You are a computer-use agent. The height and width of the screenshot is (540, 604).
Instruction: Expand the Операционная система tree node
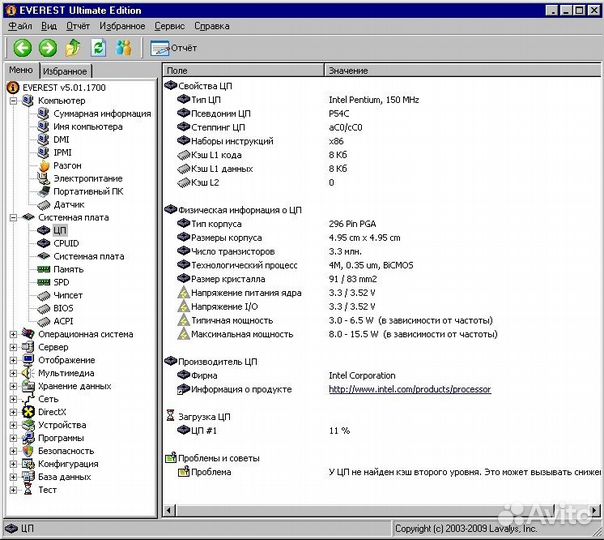point(13,334)
